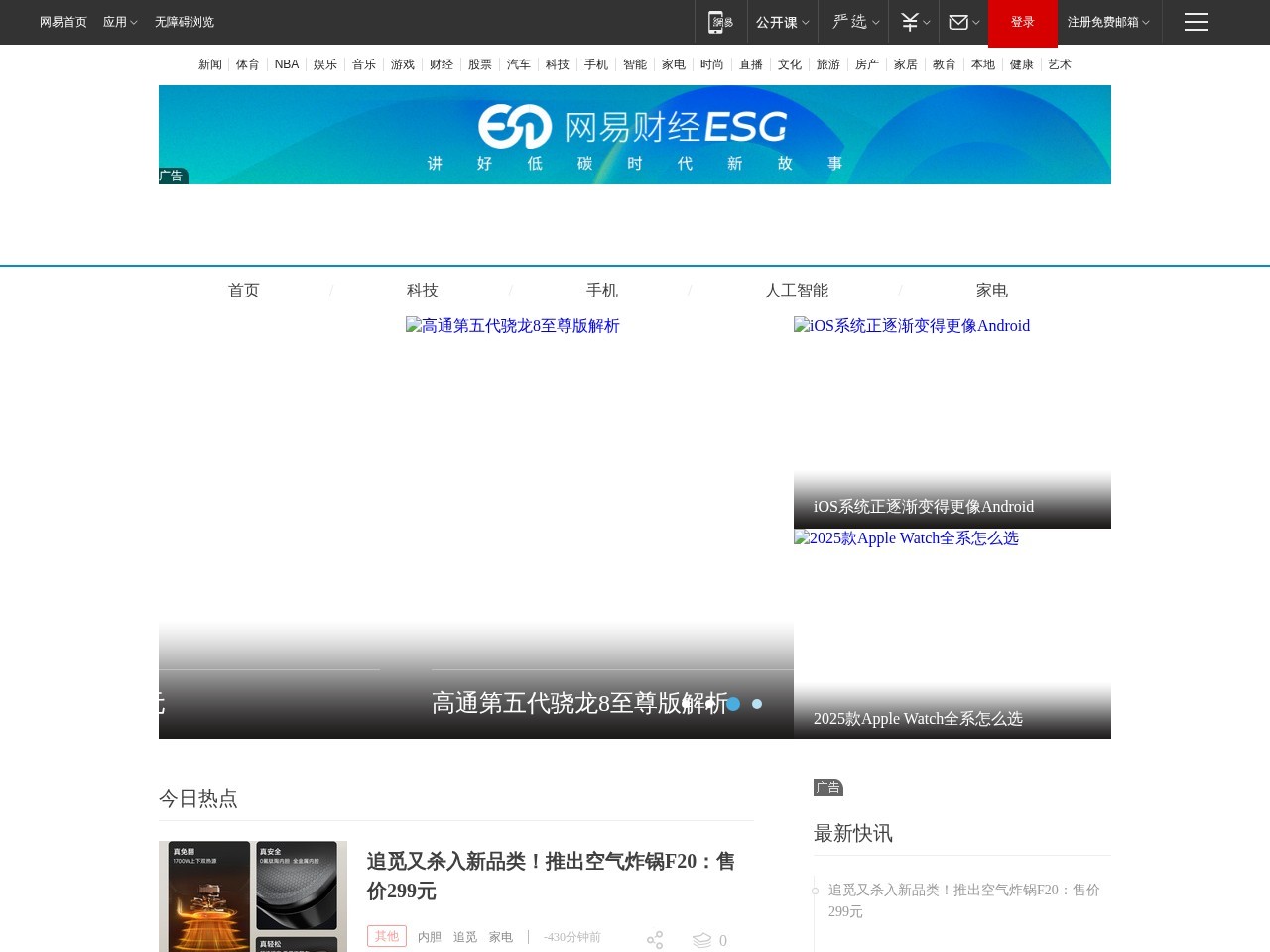The image size is (1270, 952).
Task: Open the 时尚 channel
Action: pos(712,64)
